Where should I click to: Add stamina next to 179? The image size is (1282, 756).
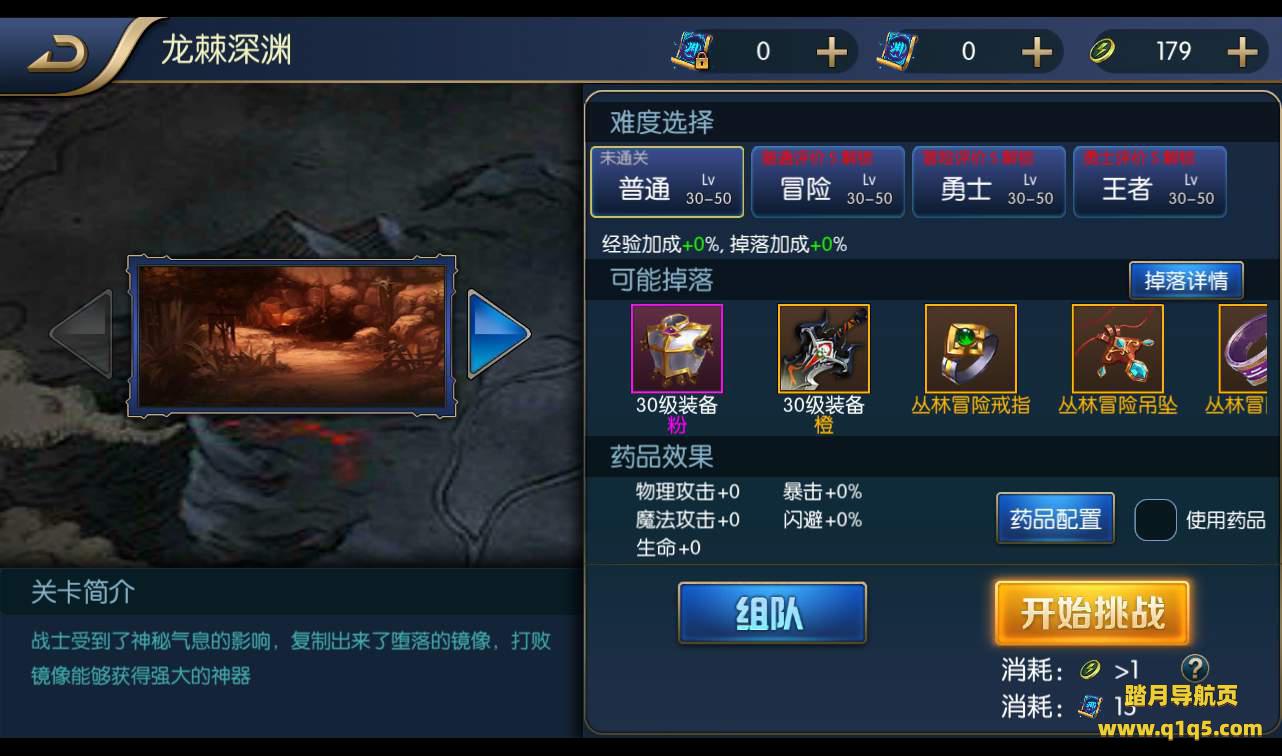click(x=1241, y=52)
